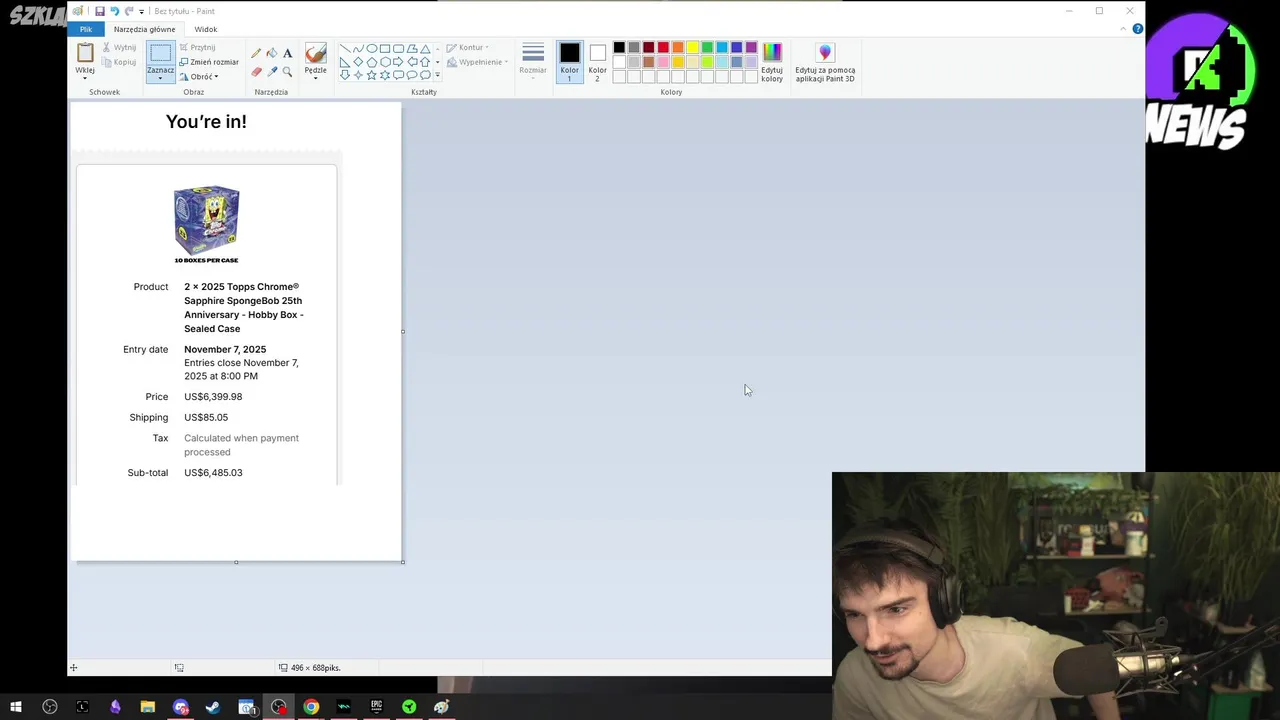Click the Przytnij crop button
Image resolution: width=1280 pixels, height=720 pixels.
pos(197,47)
